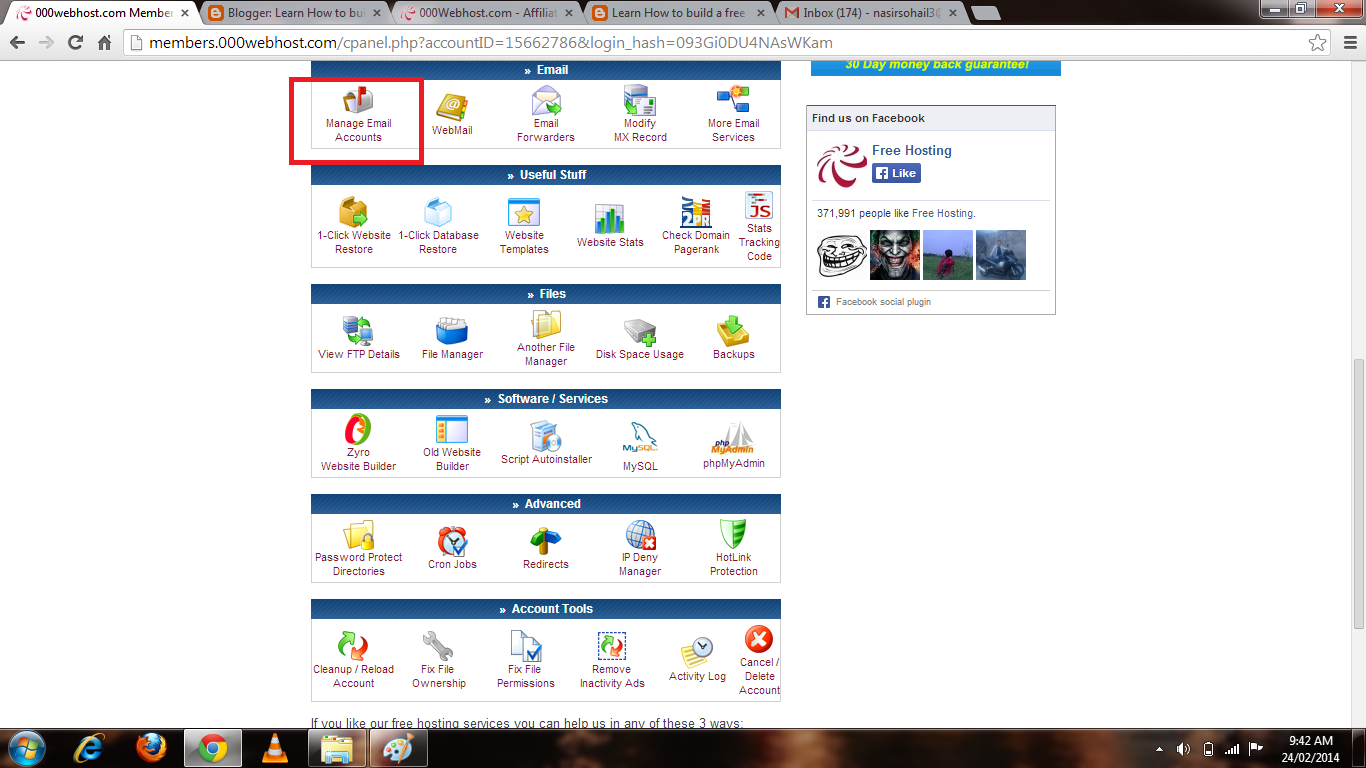This screenshot has height=768, width=1366.
Task: Launch Firefox from taskbar
Action: coord(151,748)
